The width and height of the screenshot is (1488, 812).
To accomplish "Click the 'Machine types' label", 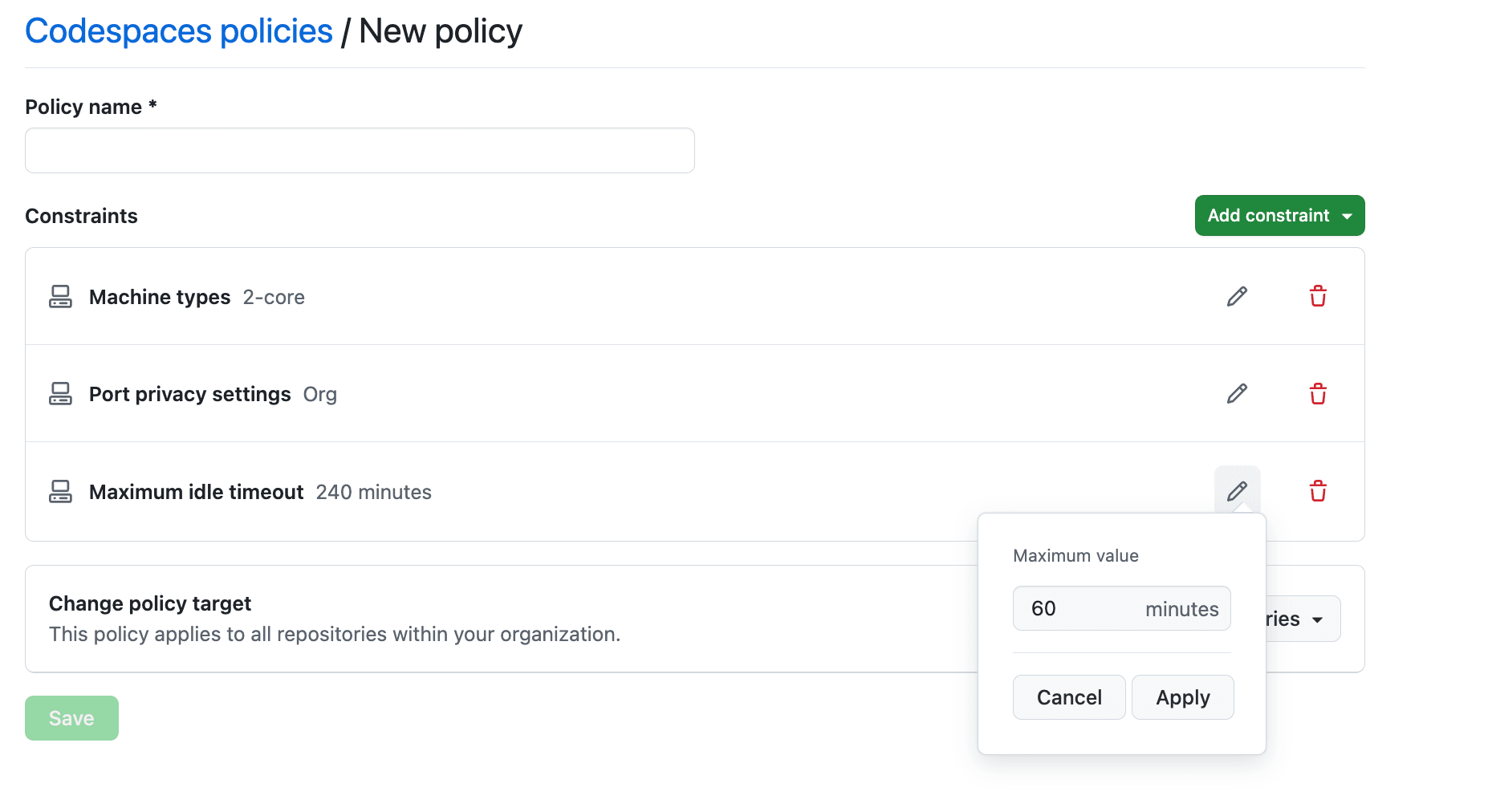I will coord(160,297).
